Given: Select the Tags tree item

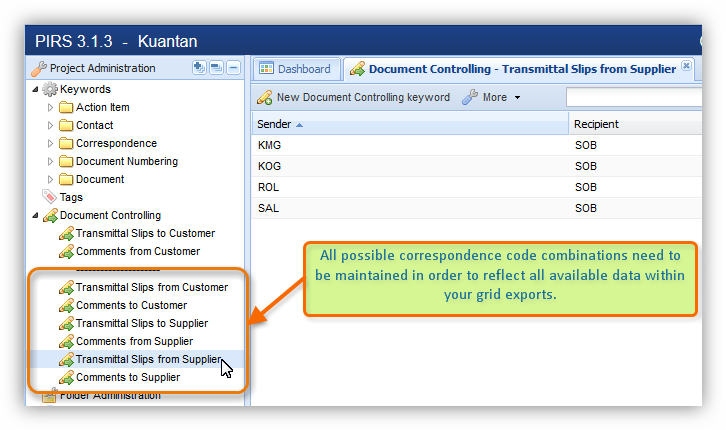Looking at the screenshot, I should pyautogui.click(x=71, y=198).
